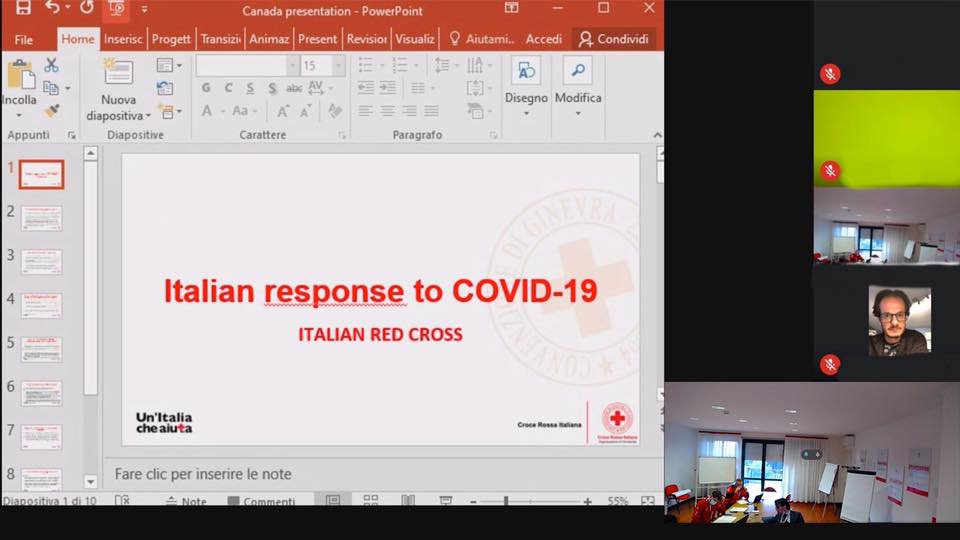Toggle the Commenti pane button
Screen dimensions: 960x540
click(x=261, y=501)
